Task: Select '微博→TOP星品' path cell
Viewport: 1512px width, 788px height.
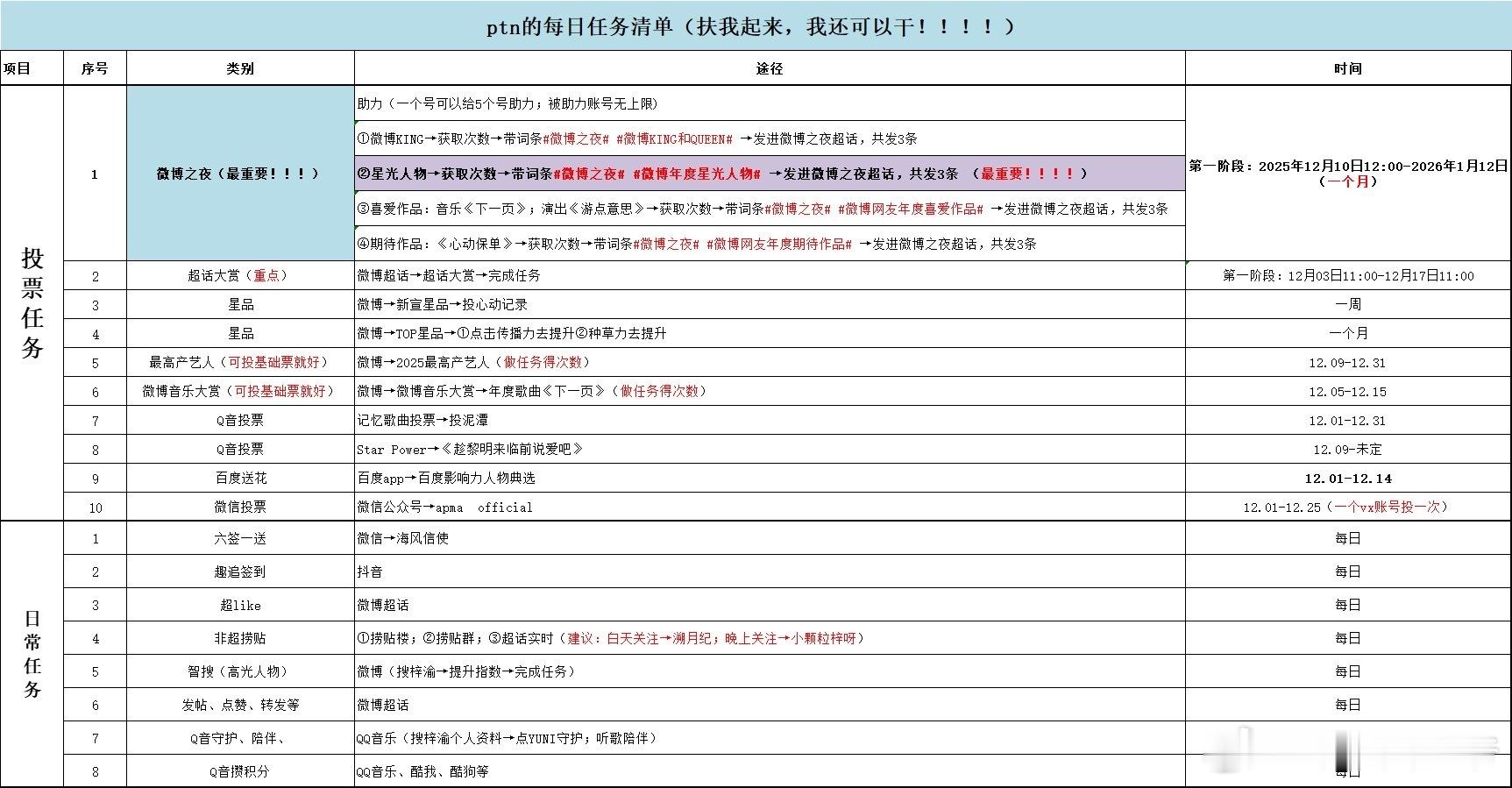Action: click(x=770, y=333)
